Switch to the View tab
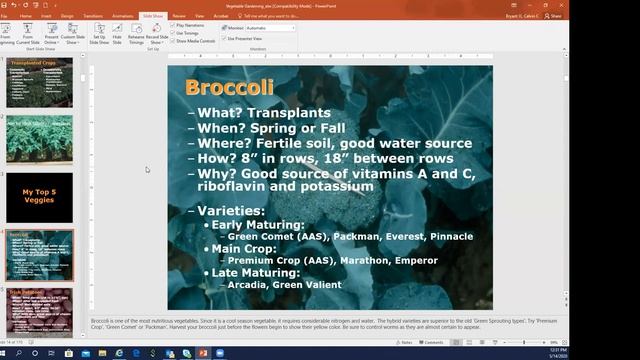 click(x=199, y=16)
